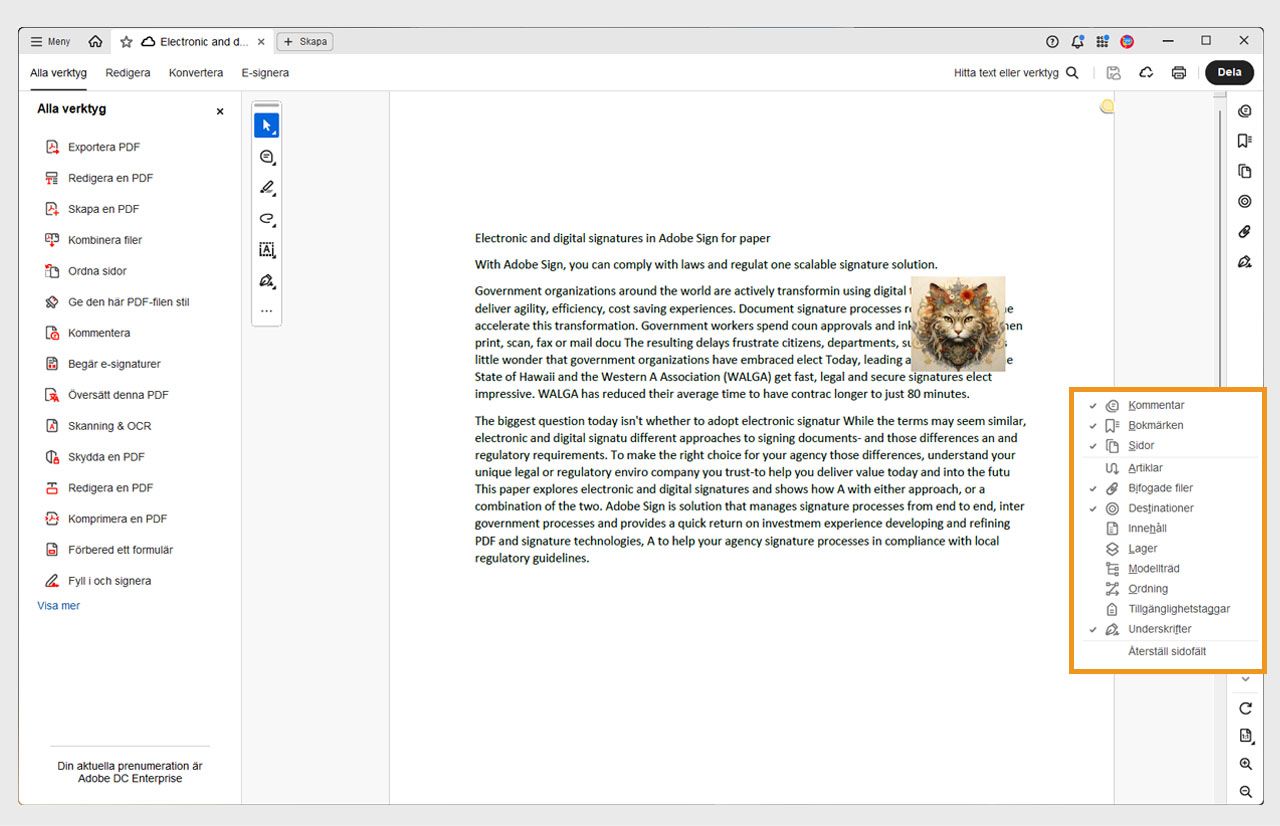
Task: Open the Meny hamburger menu
Action: (x=50, y=42)
